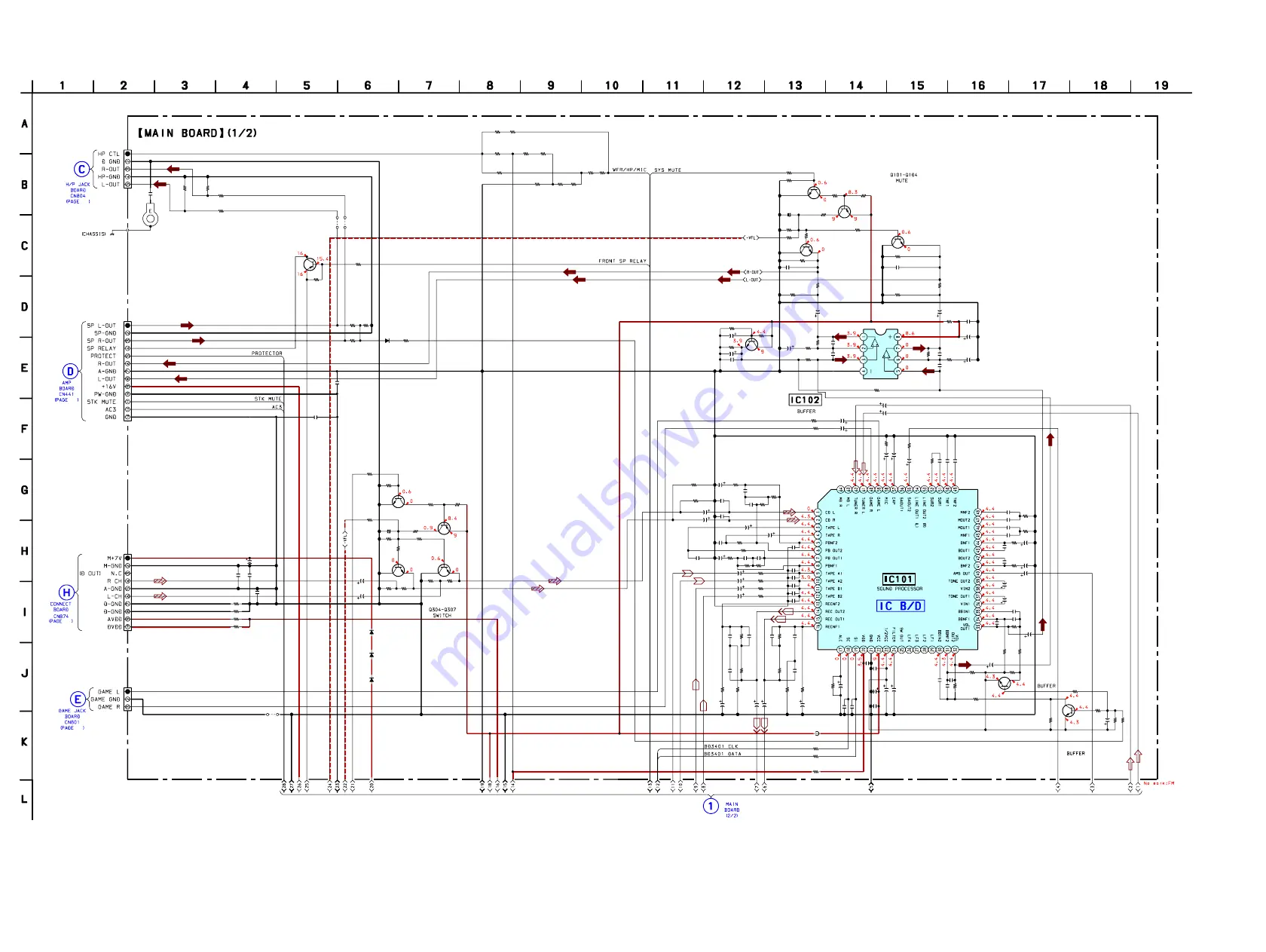Click the (CHASSIS) ground label

pyautogui.click(x=93, y=234)
